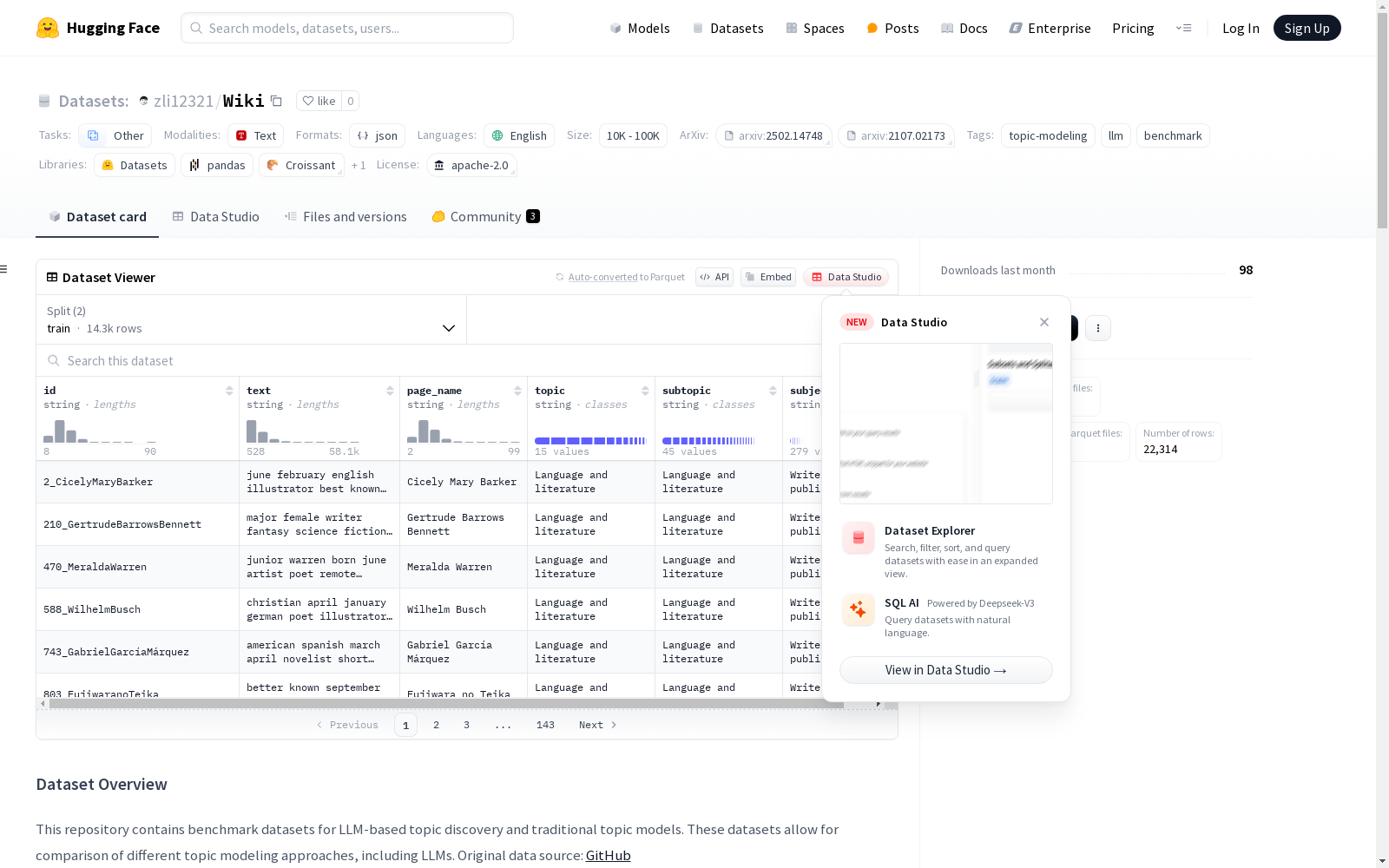
Task: Click the Embed button
Action: [x=768, y=277]
